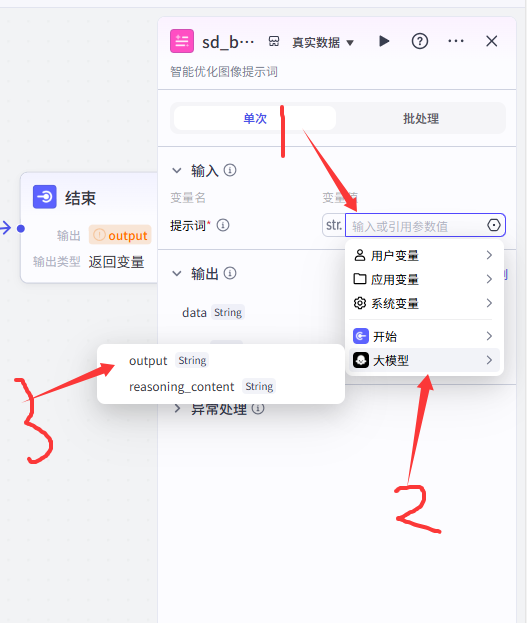
Task: Click the sd_b node title text
Action: pyautogui.click(x=228, y=42)
